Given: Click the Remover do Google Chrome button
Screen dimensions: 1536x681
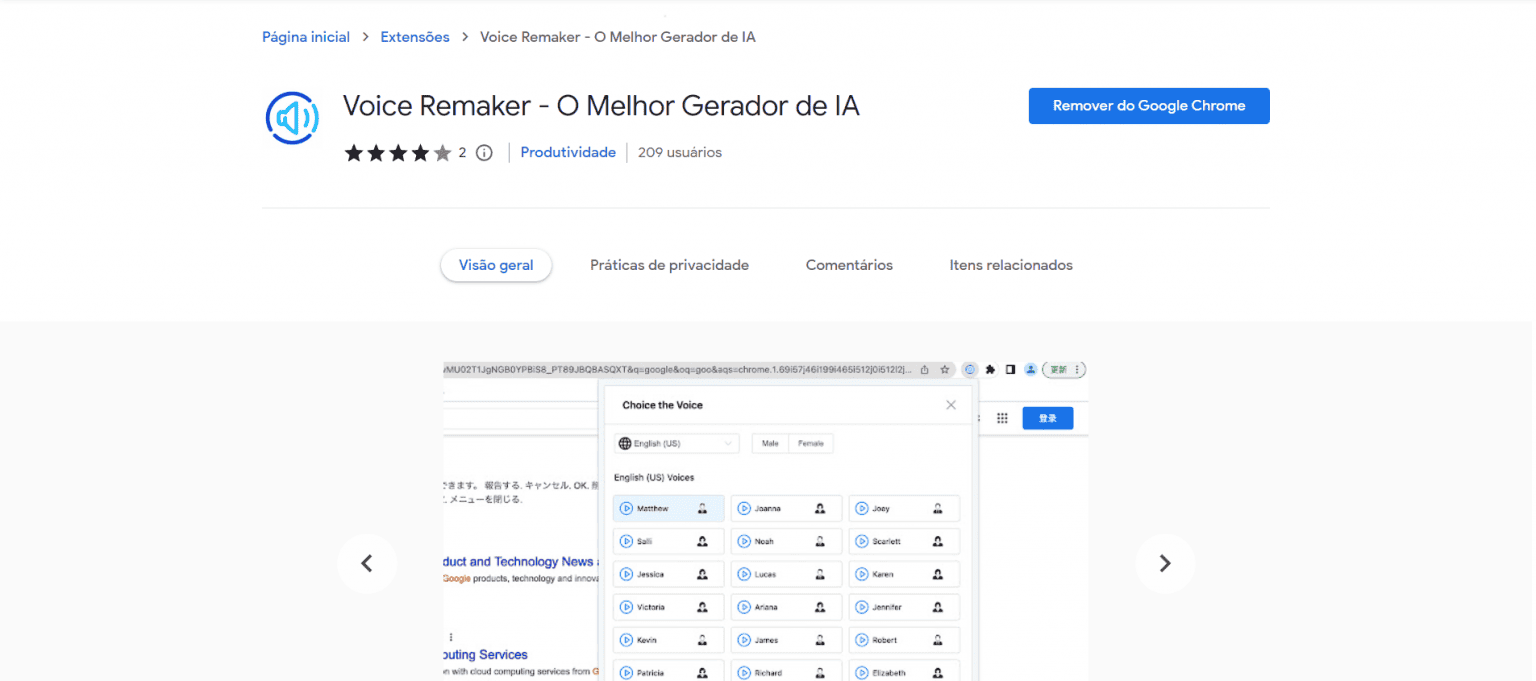Looking at the screenshot, I should 1148,105.
